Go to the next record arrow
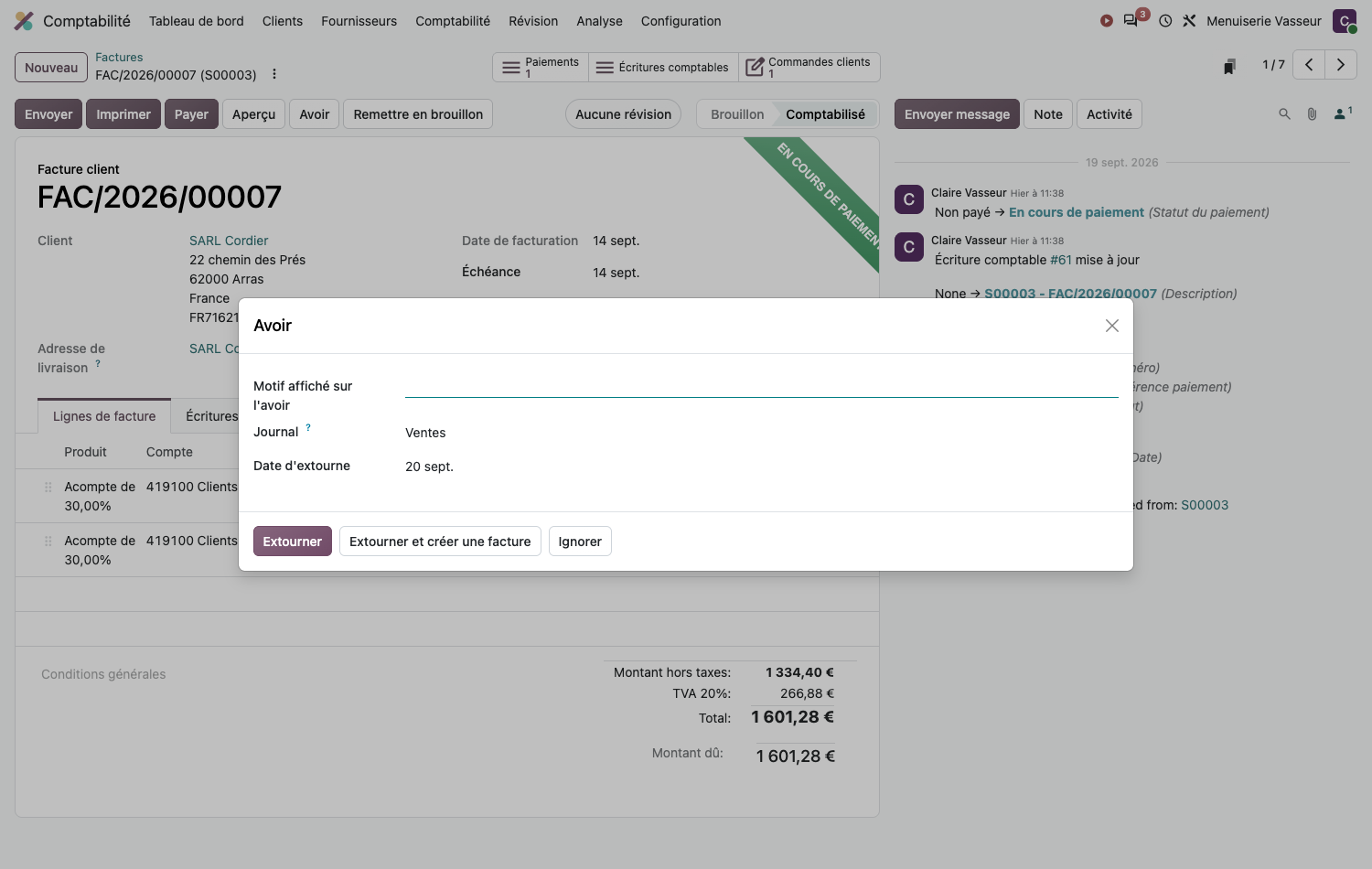Viewport: 1372px width, 869px height. click(x=1341, y=65)
